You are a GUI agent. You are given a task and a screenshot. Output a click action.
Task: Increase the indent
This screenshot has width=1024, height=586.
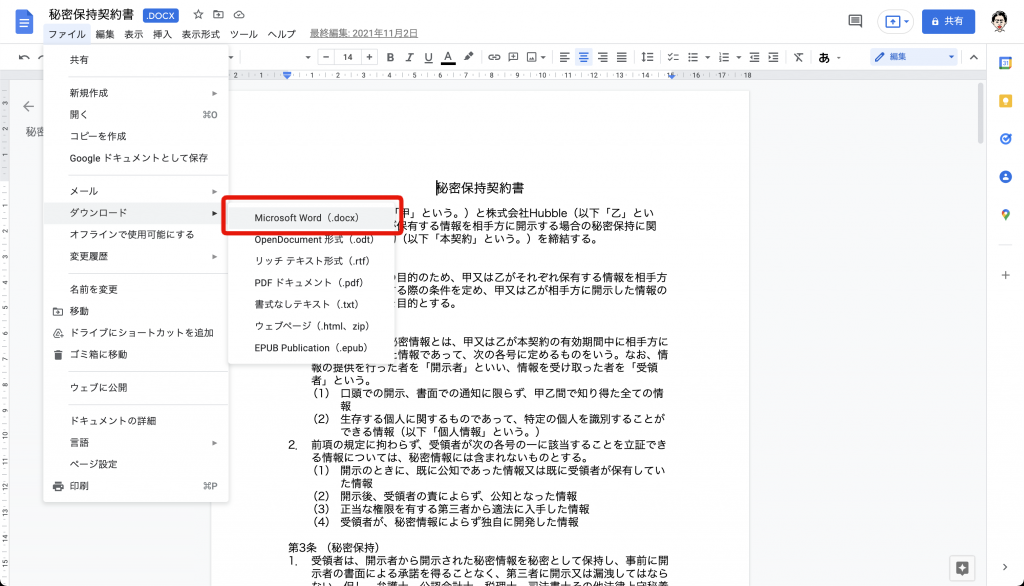[773, 57]
